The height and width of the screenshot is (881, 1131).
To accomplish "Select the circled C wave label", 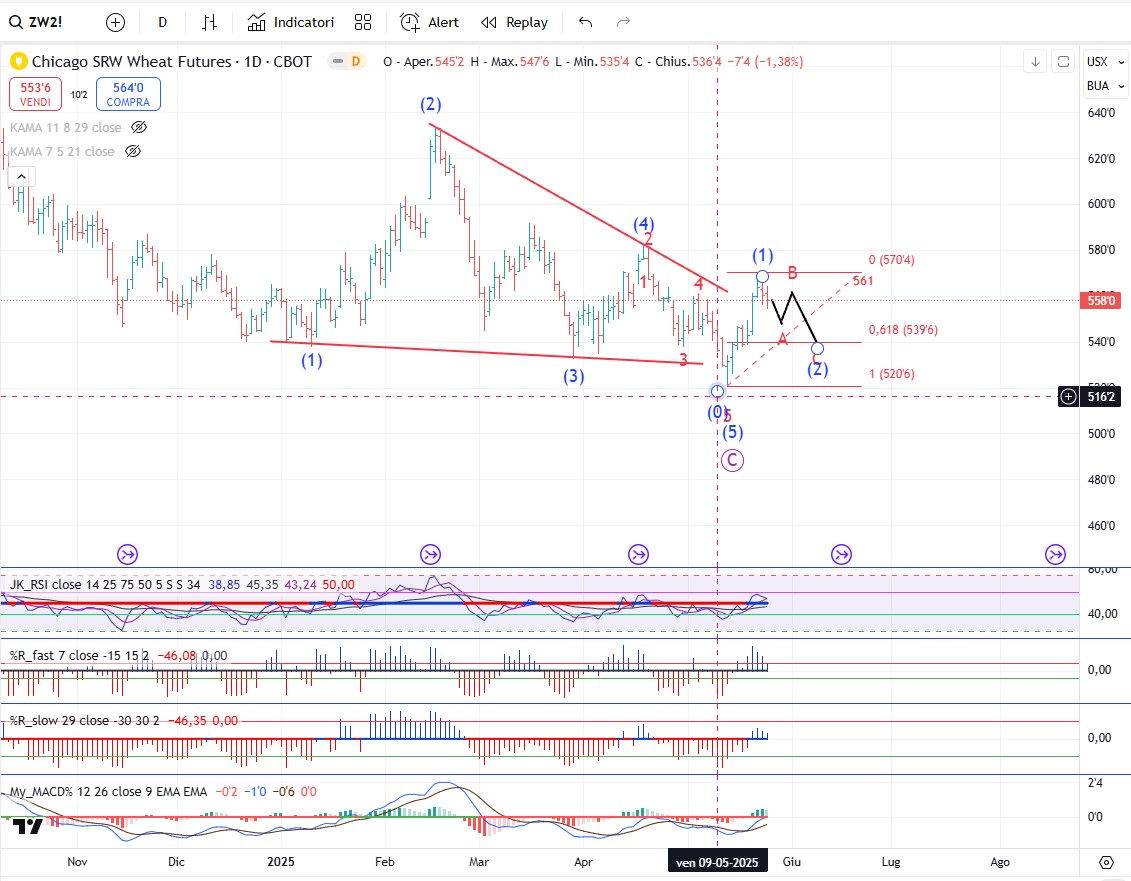I will click(x=732, y=460).
